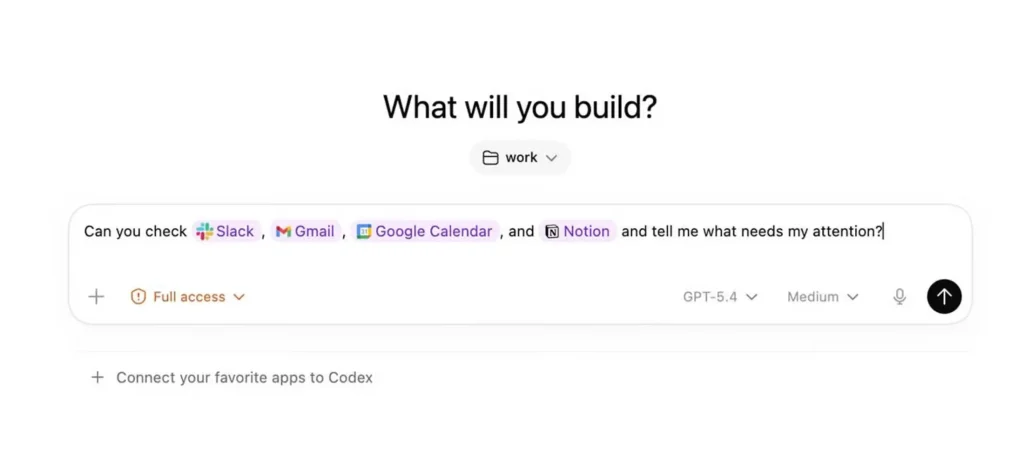
Task: Click the Full access warning icon
Action: pyautogui.click(x=139, y=297)
